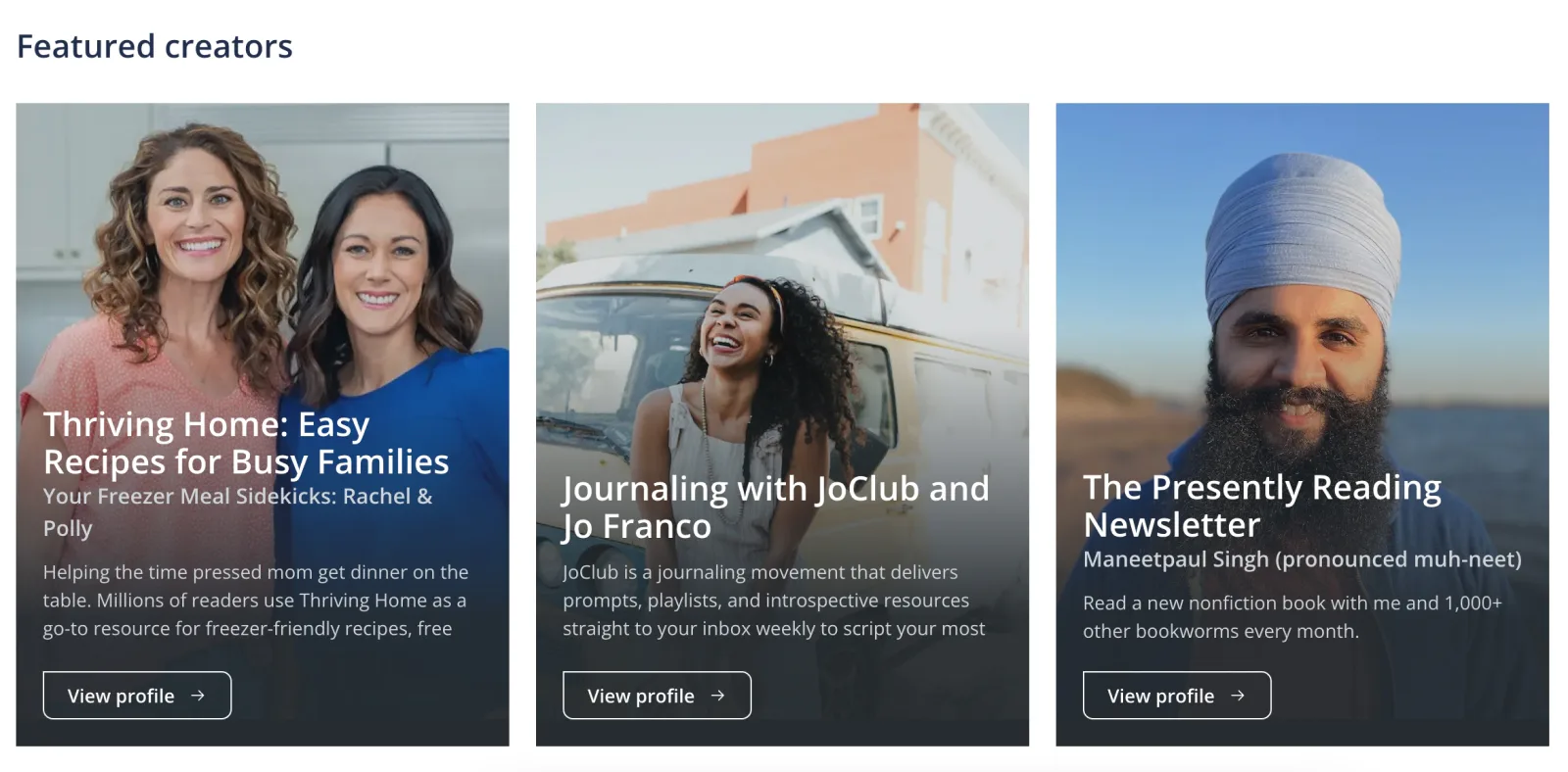The image size is (1568, 772).
Task: Select The Presently Reading Newsletter title
Action: click(x=1261, y=506)
